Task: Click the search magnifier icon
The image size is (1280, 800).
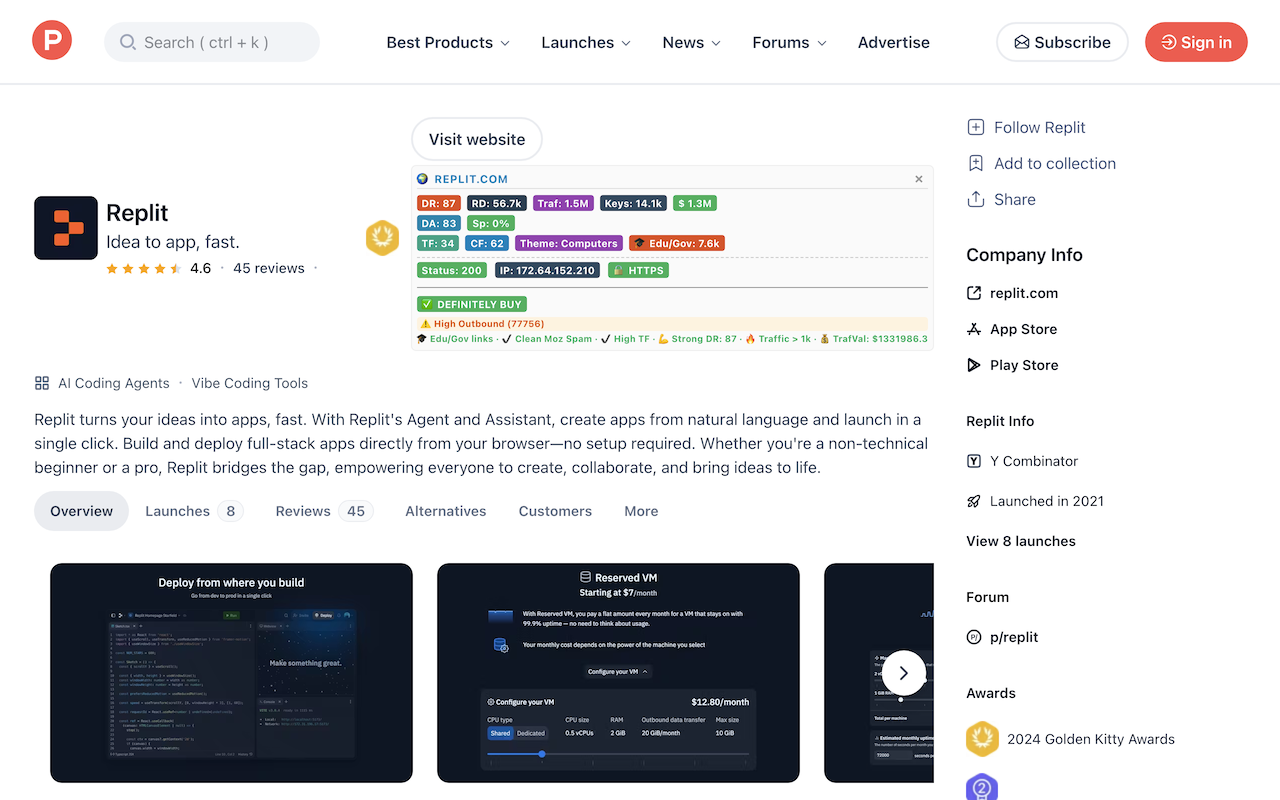Action: 128,42
